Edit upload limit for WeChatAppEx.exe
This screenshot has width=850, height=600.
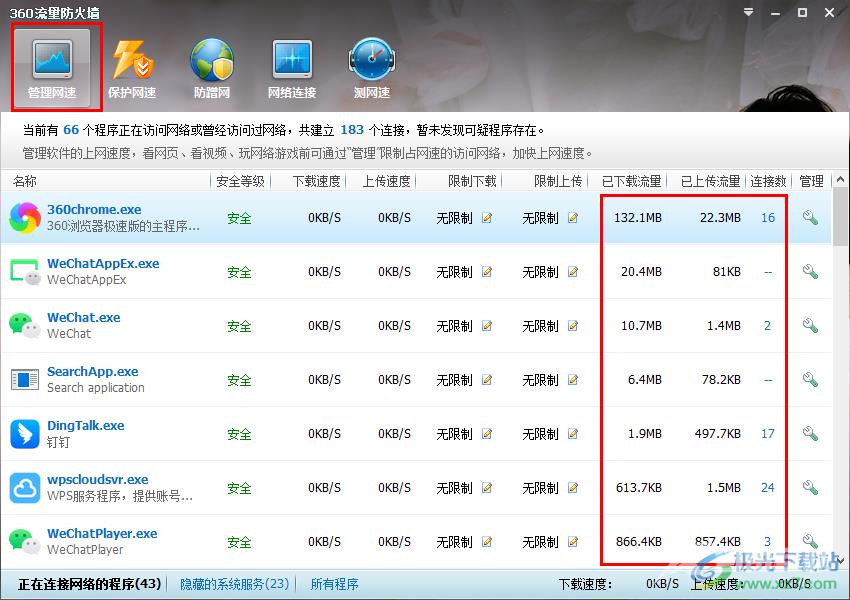tap(573, 272)
